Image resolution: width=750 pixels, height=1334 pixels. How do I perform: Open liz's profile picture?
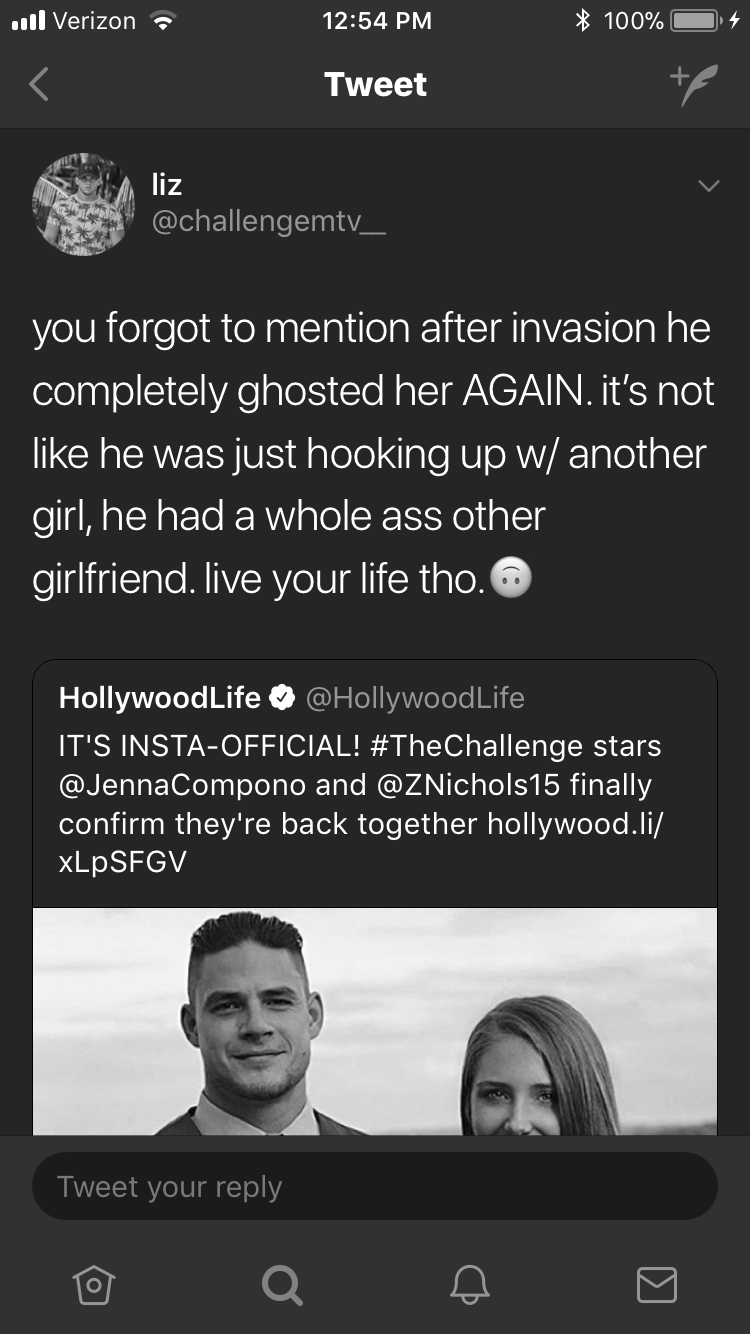tap(84, 204)
